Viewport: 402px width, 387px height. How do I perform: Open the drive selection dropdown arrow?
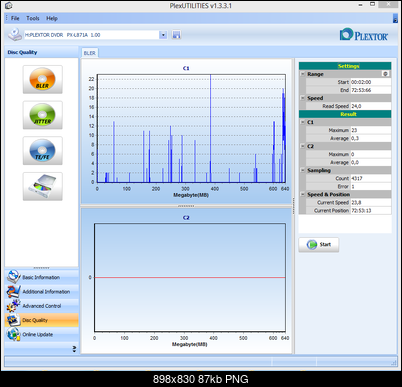click(163, 35)
